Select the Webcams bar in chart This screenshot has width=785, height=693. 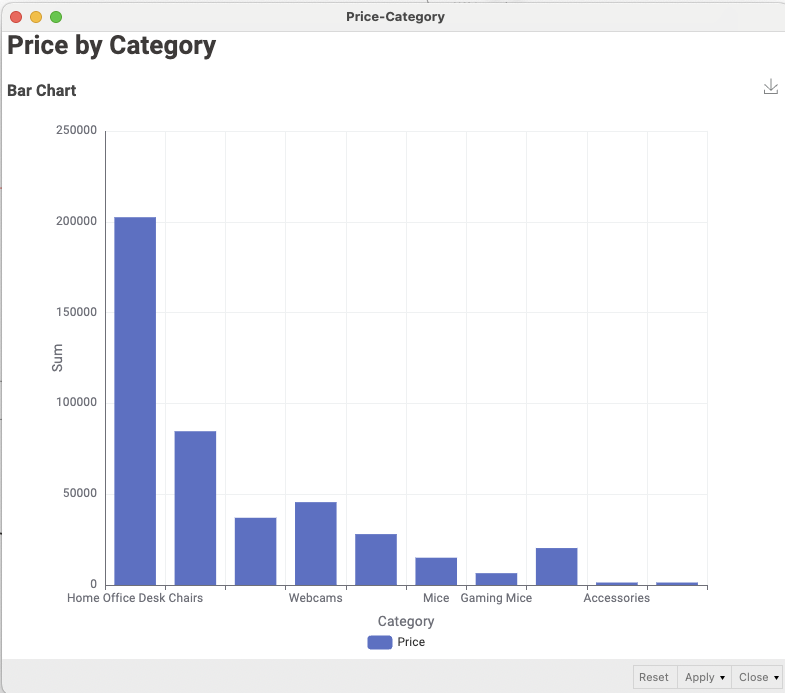(316, 543)
